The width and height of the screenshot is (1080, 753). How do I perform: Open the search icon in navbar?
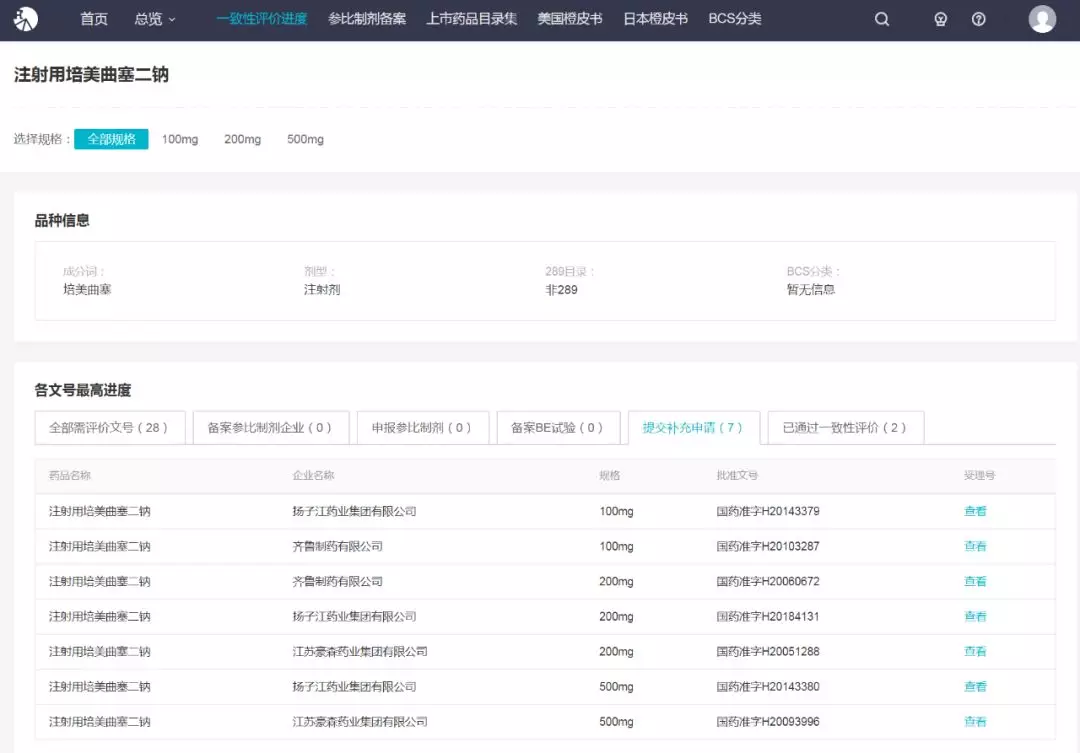882,19
